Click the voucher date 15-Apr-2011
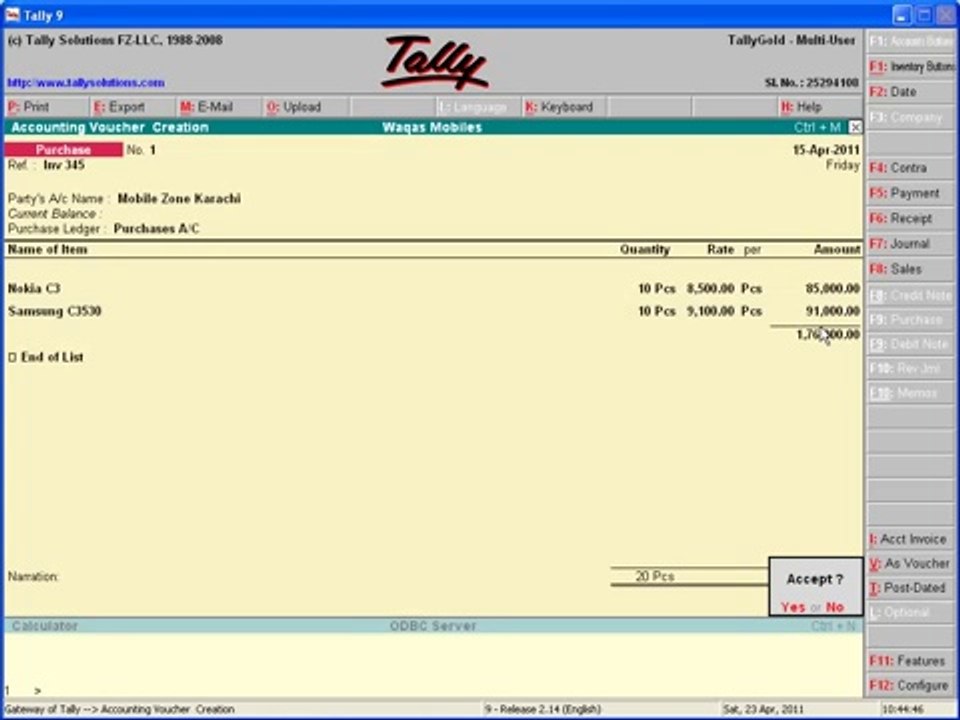 click(826, 150)
